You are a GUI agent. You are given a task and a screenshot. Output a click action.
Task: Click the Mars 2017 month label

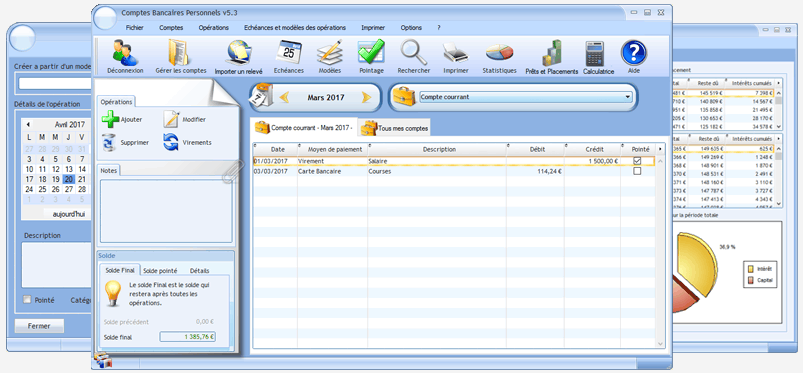(326, 97)
